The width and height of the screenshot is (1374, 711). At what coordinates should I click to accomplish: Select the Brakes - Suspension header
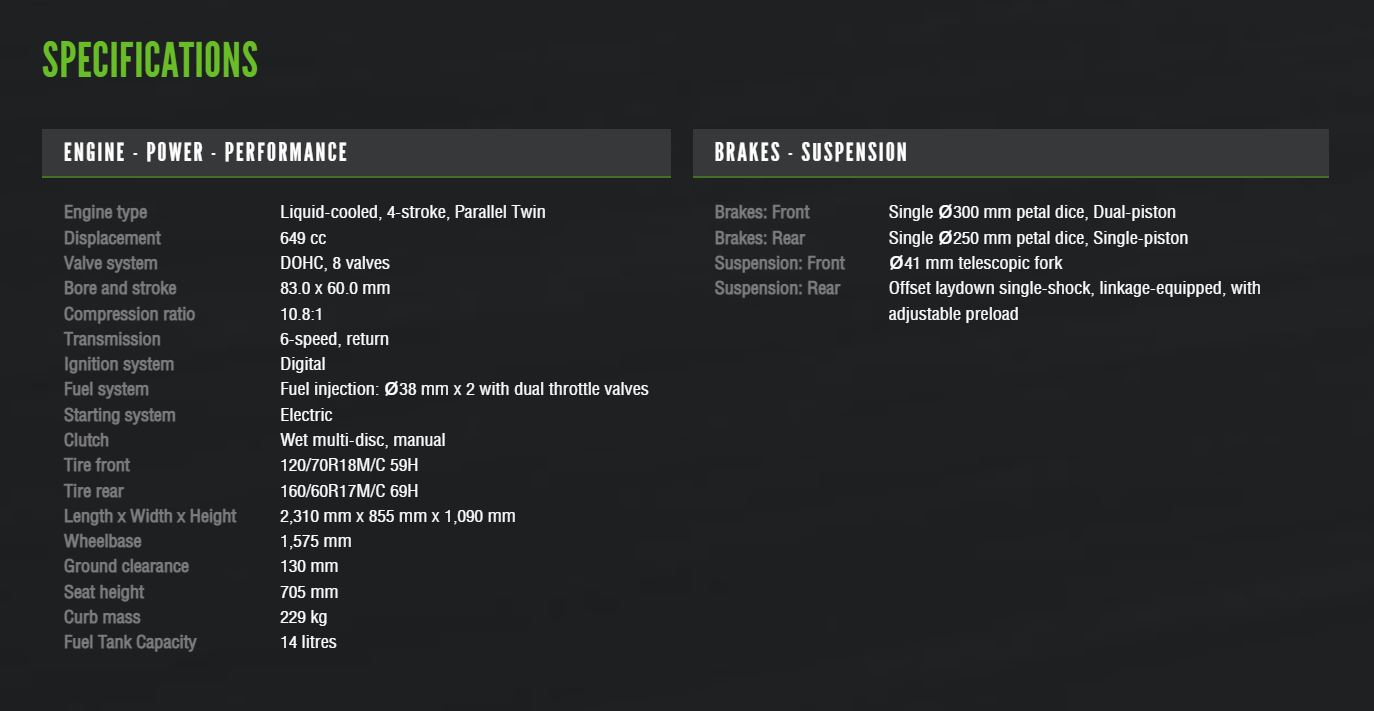point(811,153)
